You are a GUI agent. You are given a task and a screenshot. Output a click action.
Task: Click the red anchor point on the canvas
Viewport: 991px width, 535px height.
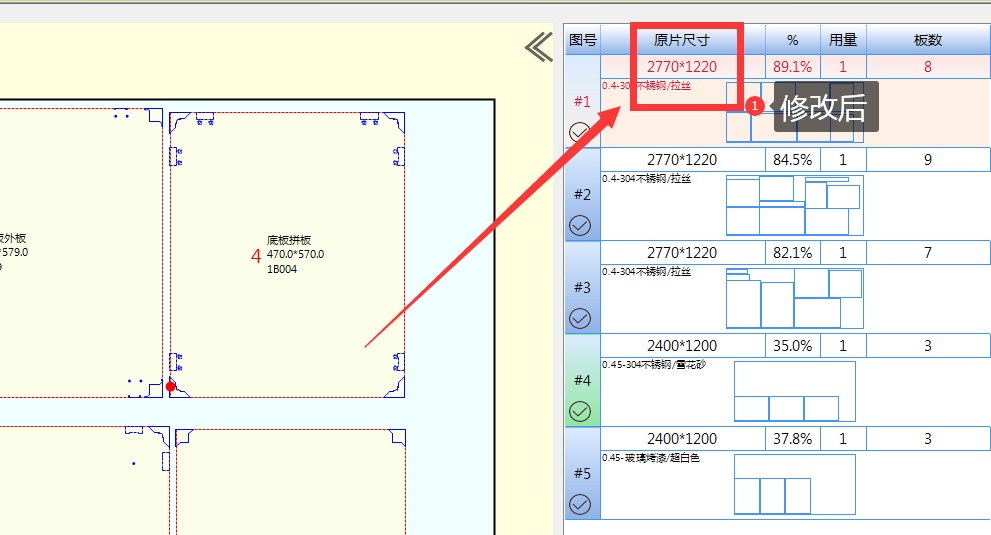[x=170, y=386]
